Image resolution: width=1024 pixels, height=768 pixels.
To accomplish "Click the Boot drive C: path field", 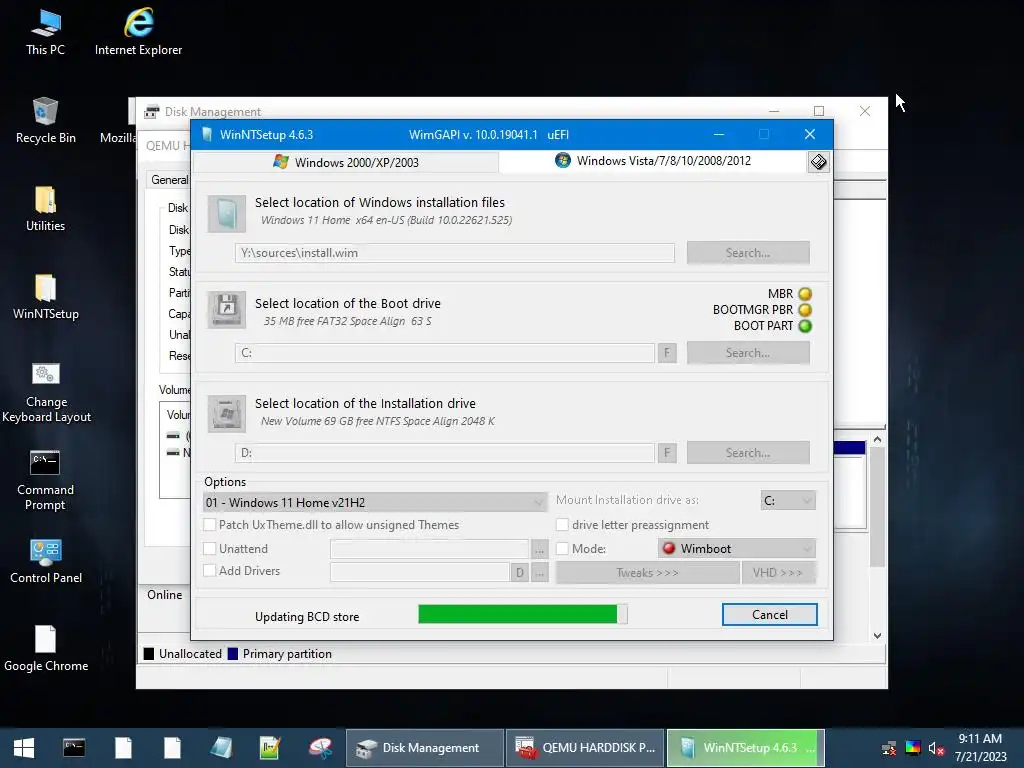I will (x=445, y=353).
